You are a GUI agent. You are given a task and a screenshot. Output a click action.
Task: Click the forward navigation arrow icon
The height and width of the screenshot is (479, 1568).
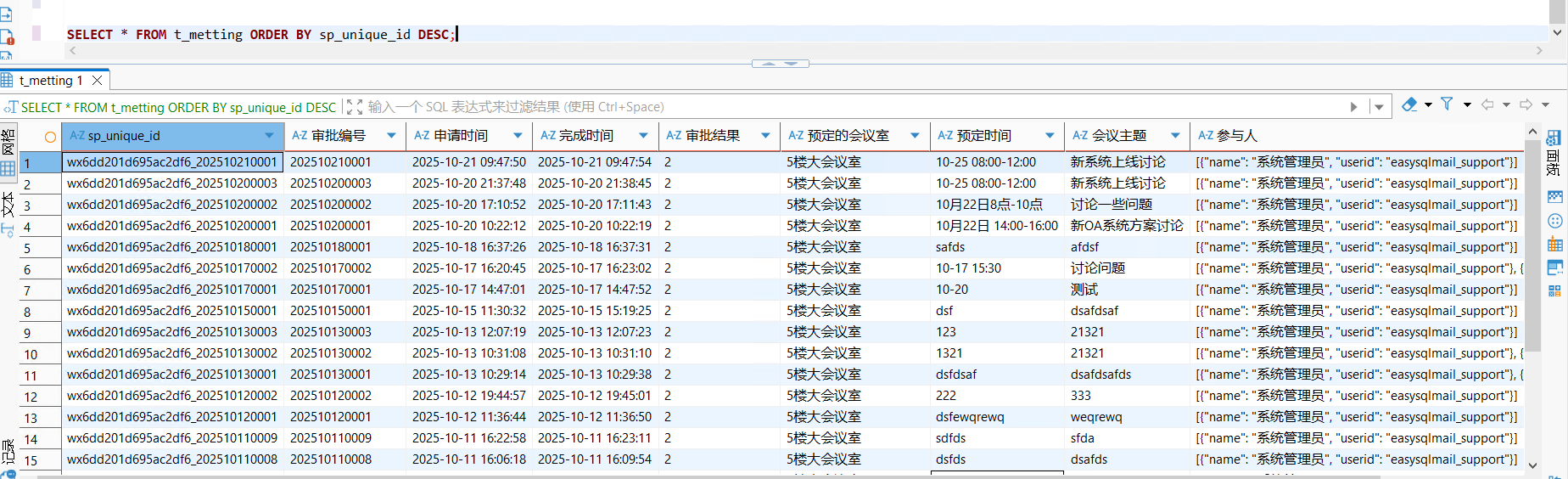[1526, 104]
